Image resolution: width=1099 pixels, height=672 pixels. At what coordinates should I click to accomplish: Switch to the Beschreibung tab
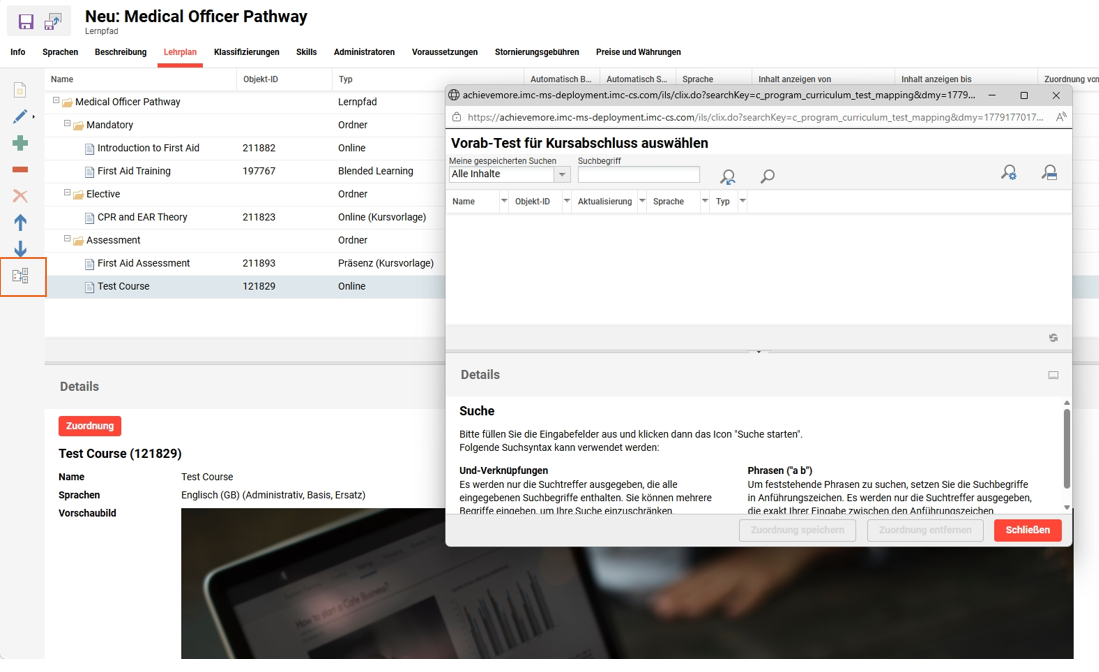coord(121,52)
